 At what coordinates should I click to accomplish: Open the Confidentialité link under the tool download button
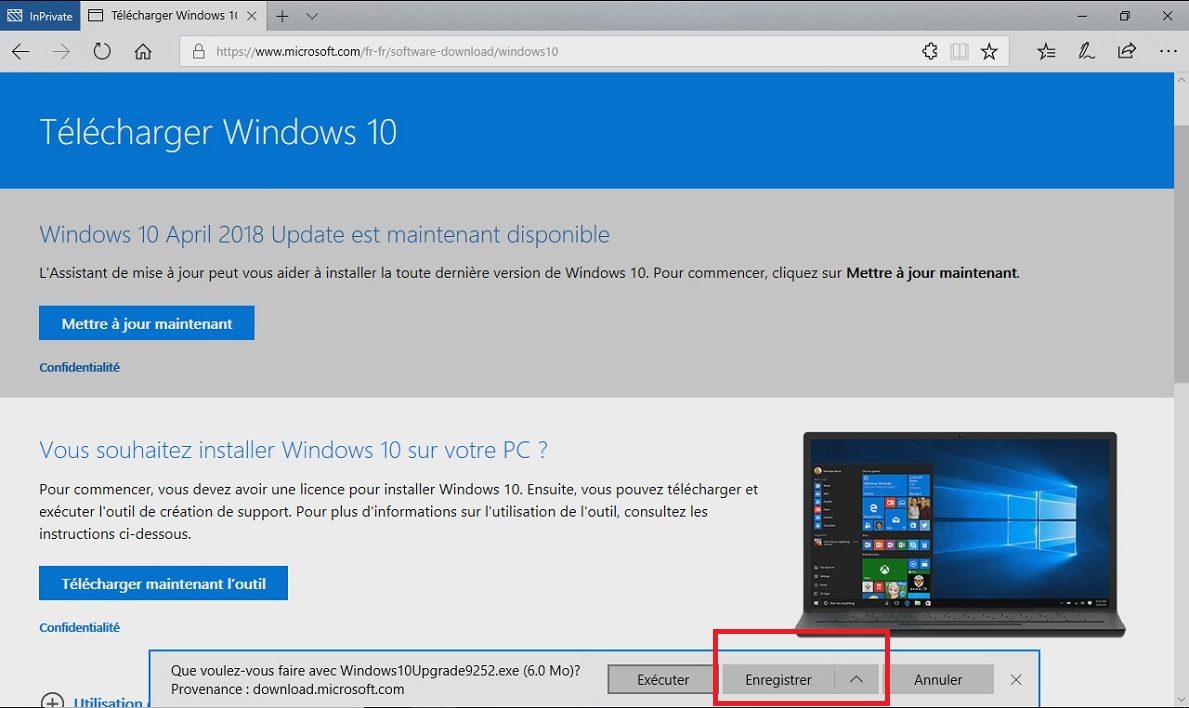tap(80, 628)
